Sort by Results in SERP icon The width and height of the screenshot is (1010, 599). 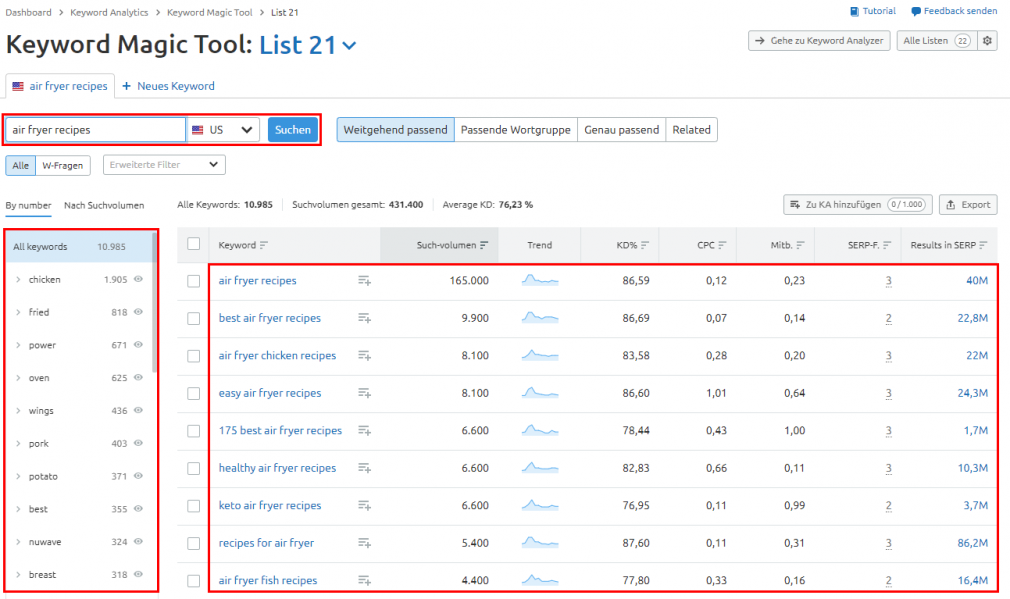(983, 245)
